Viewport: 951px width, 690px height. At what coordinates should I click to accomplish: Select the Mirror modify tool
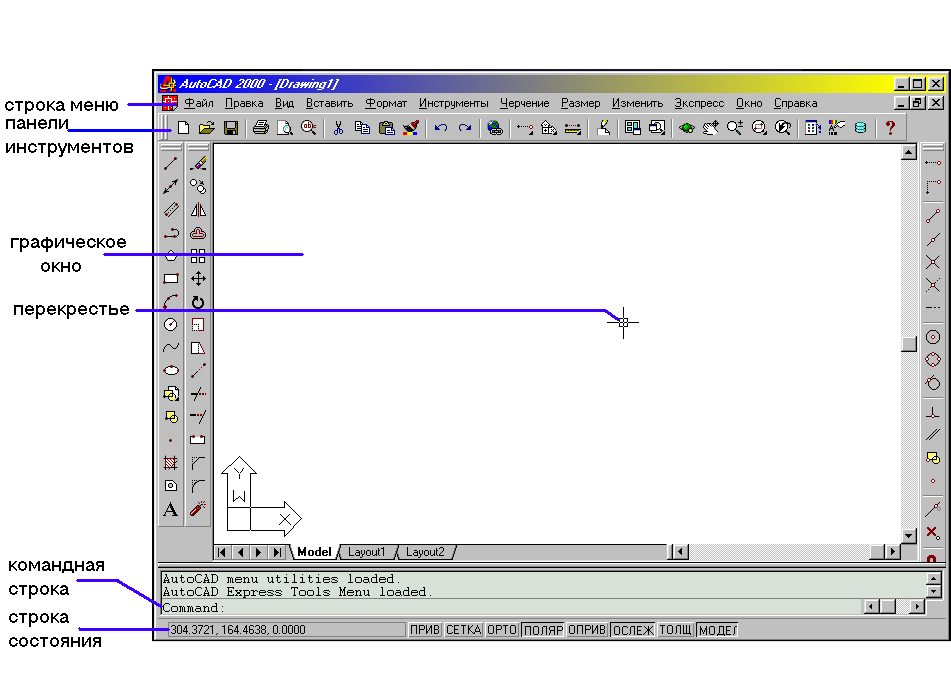pos(198,210)
